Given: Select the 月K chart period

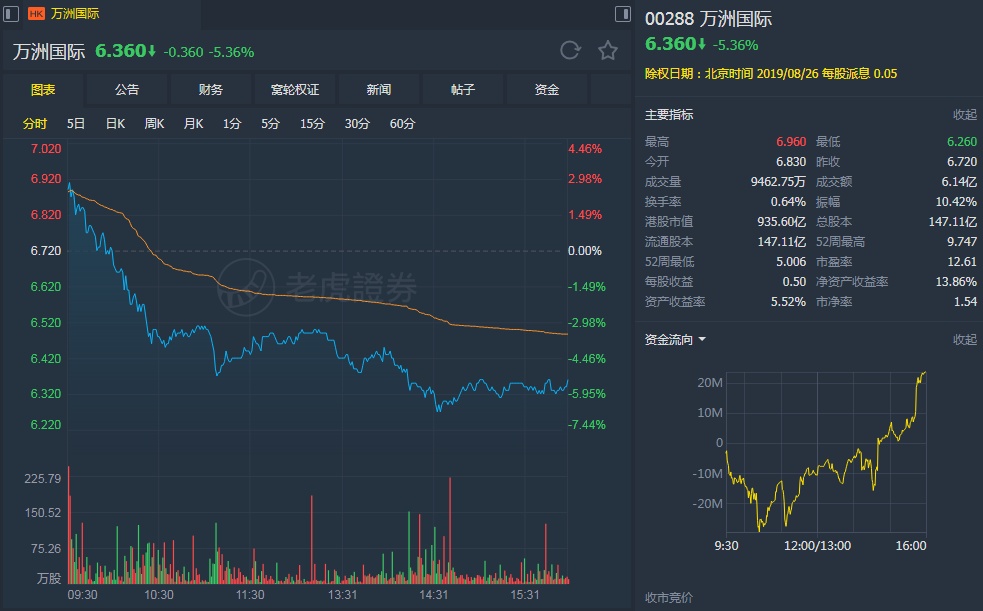Looking at the screenshot, I should pos(193,124).
